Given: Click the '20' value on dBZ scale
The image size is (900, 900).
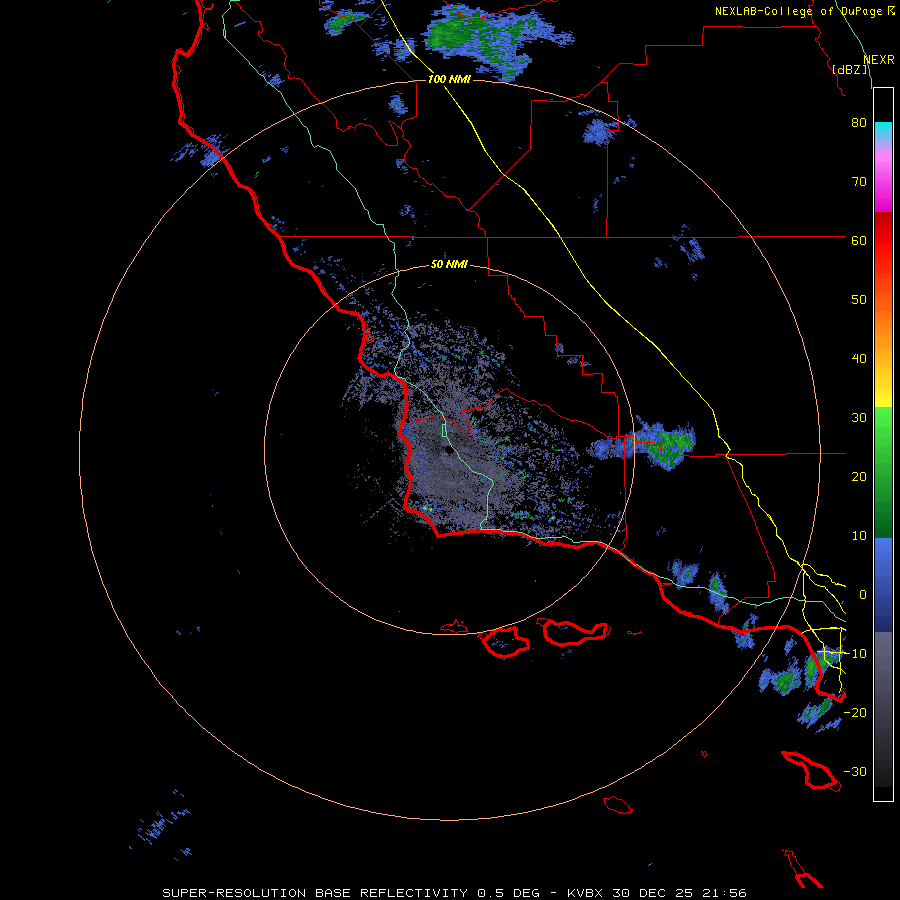Looking at the screenshot, I should [859, 477].
